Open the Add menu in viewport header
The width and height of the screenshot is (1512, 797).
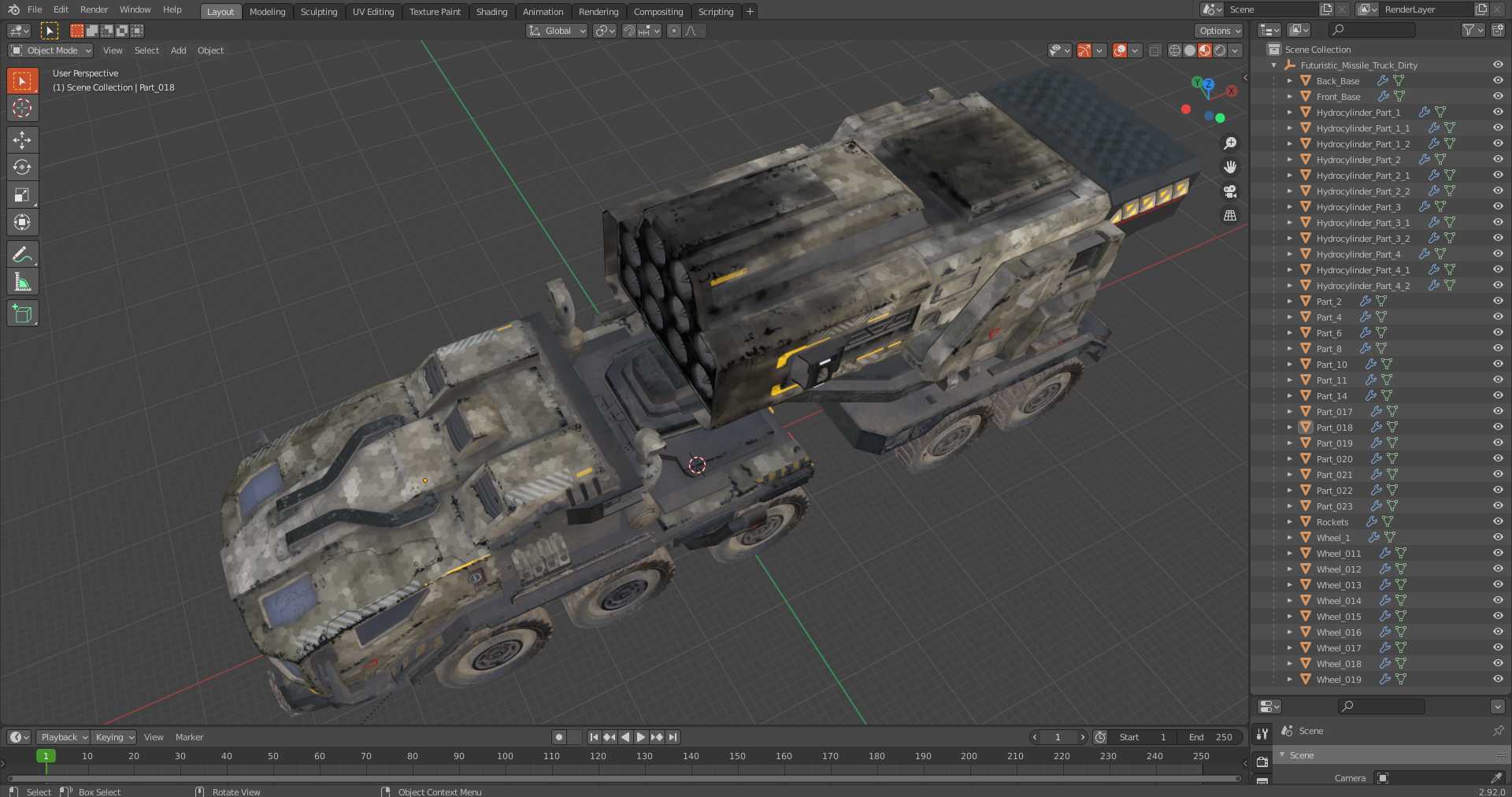(x=179, y=50)
